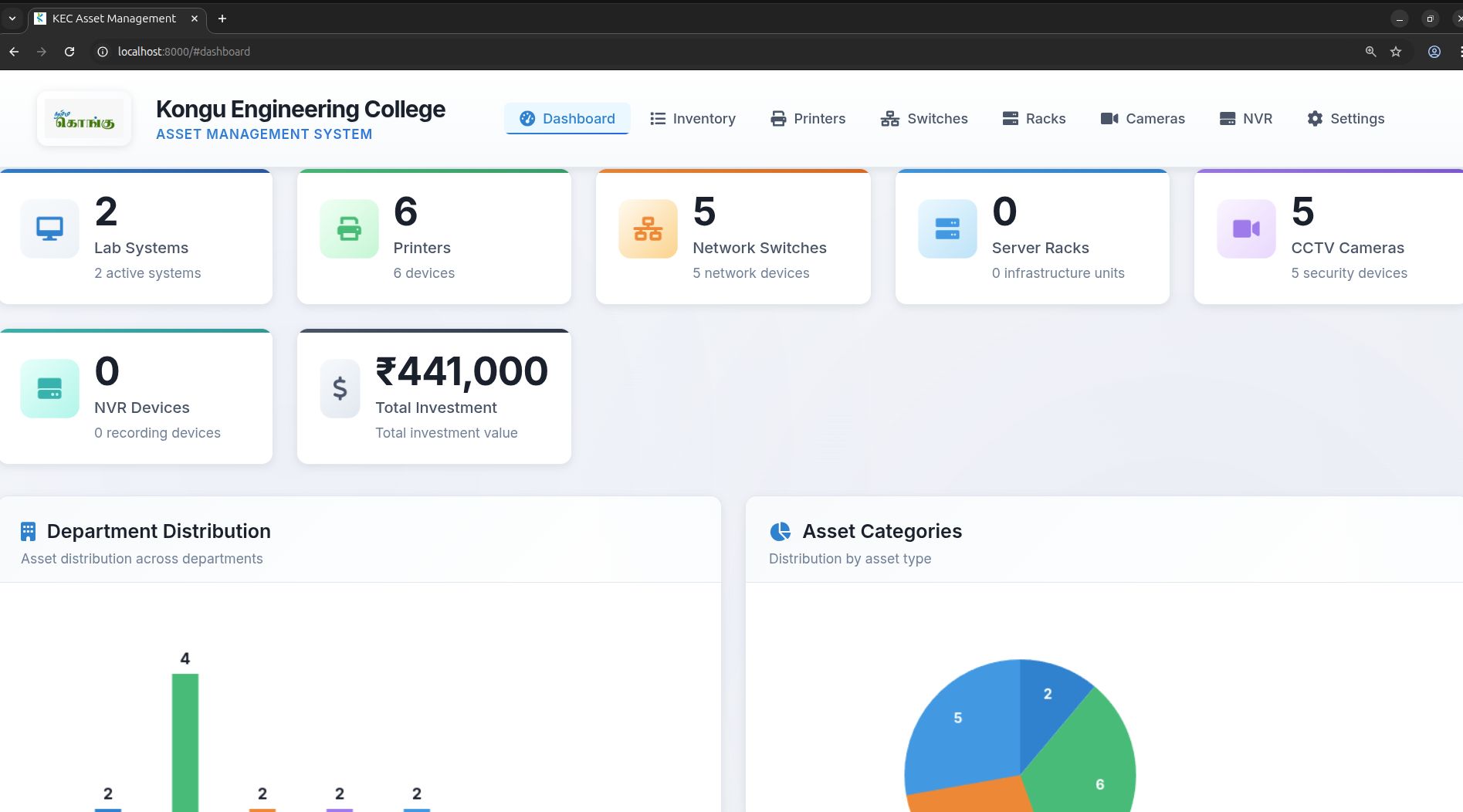Screen dimensions: 1463x812
Task: Click the Lab Systems monitor icon
Action: [x=49, y=228]
